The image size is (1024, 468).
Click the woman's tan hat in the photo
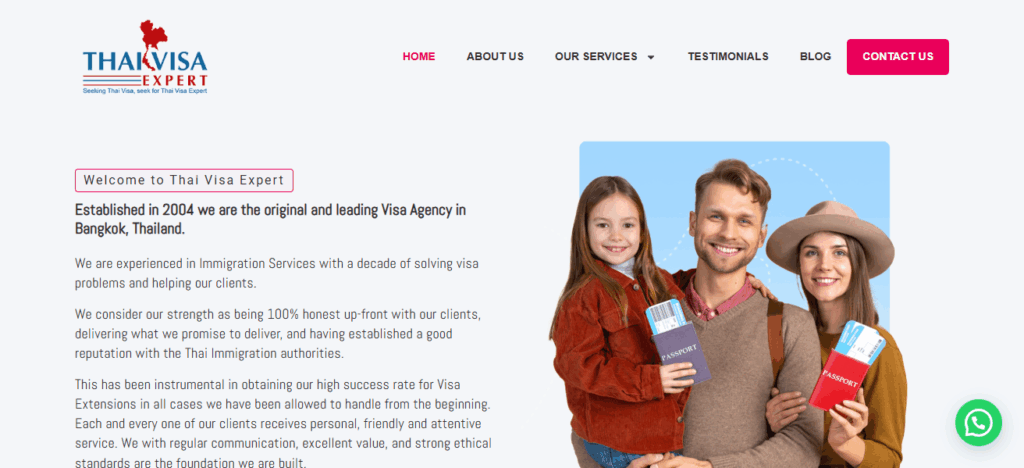click(x=830, y=237)
